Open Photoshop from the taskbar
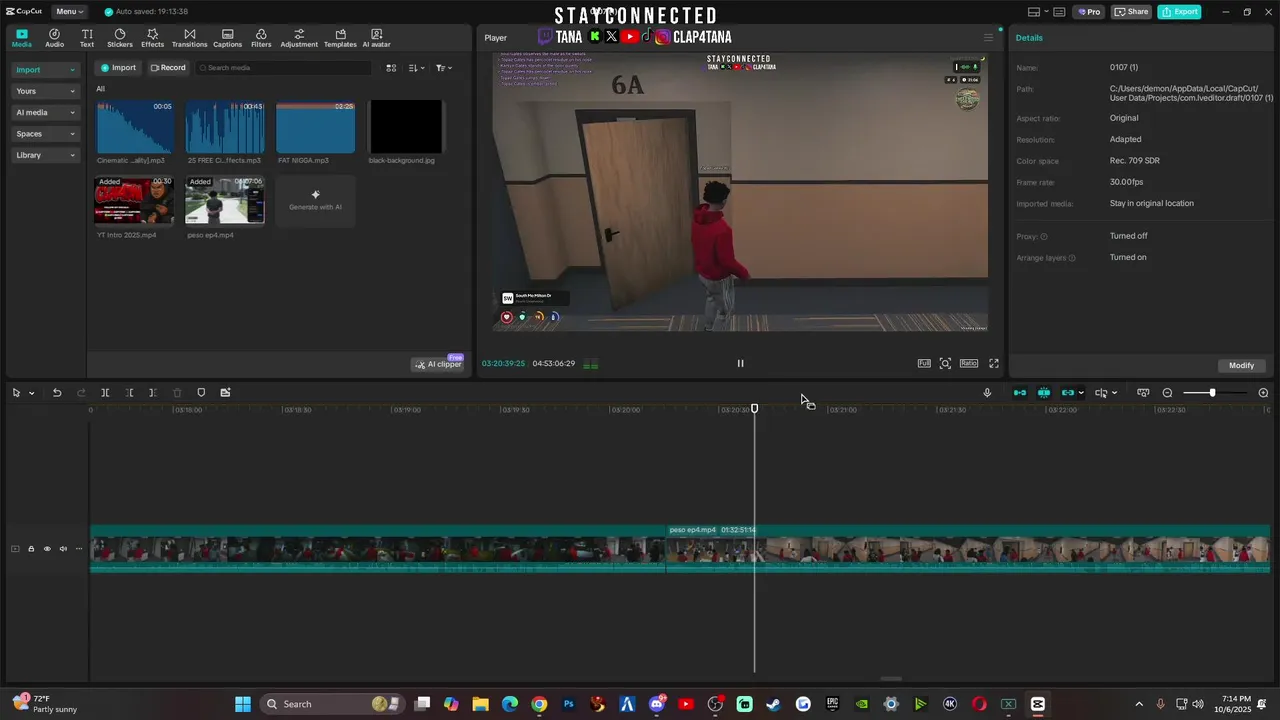The image size is (1280, 720). 569,704
